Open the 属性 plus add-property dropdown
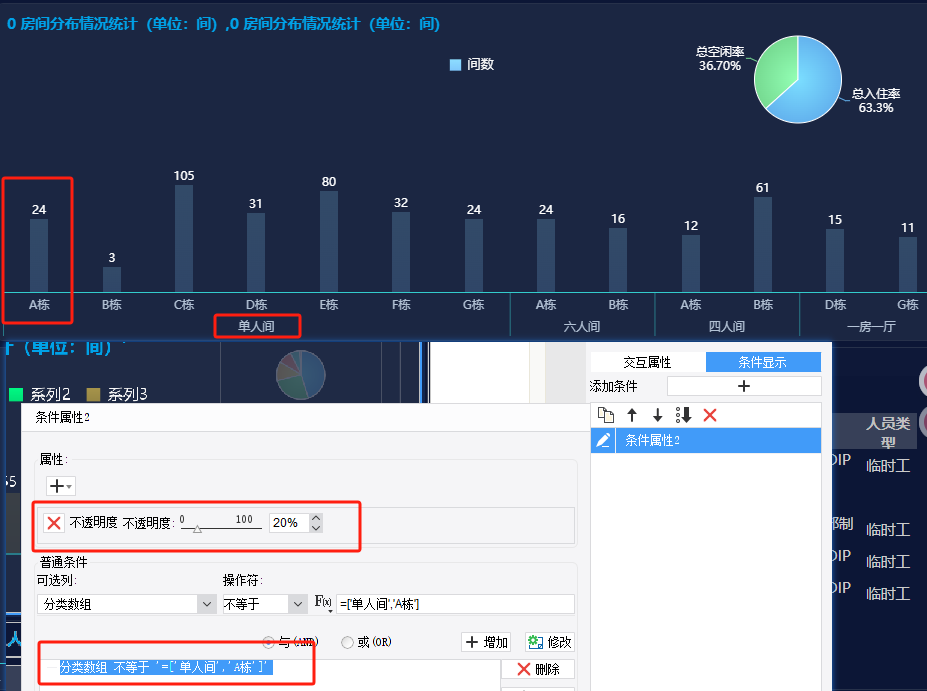This screenshot has height=691, width=927. (x=60, y=486)
